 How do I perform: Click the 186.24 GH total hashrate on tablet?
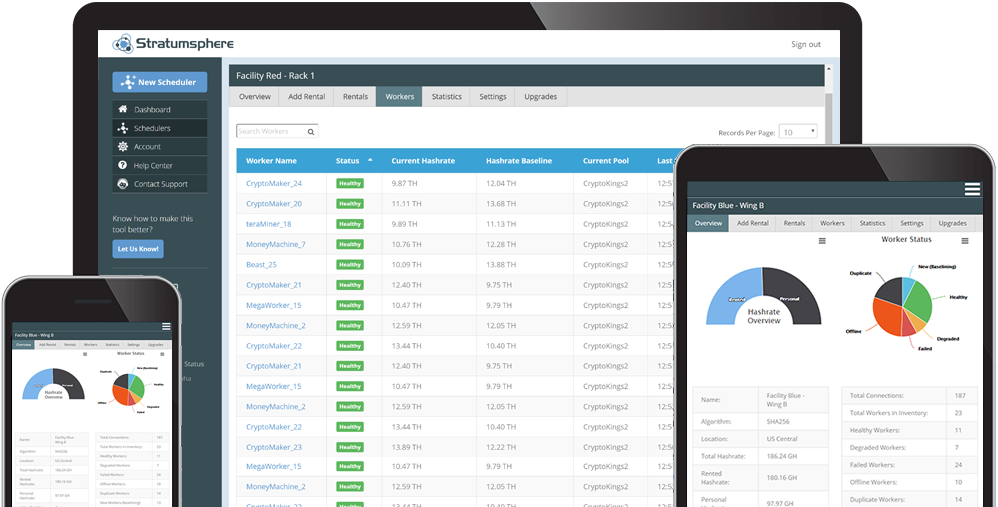[x=782, y=456]
